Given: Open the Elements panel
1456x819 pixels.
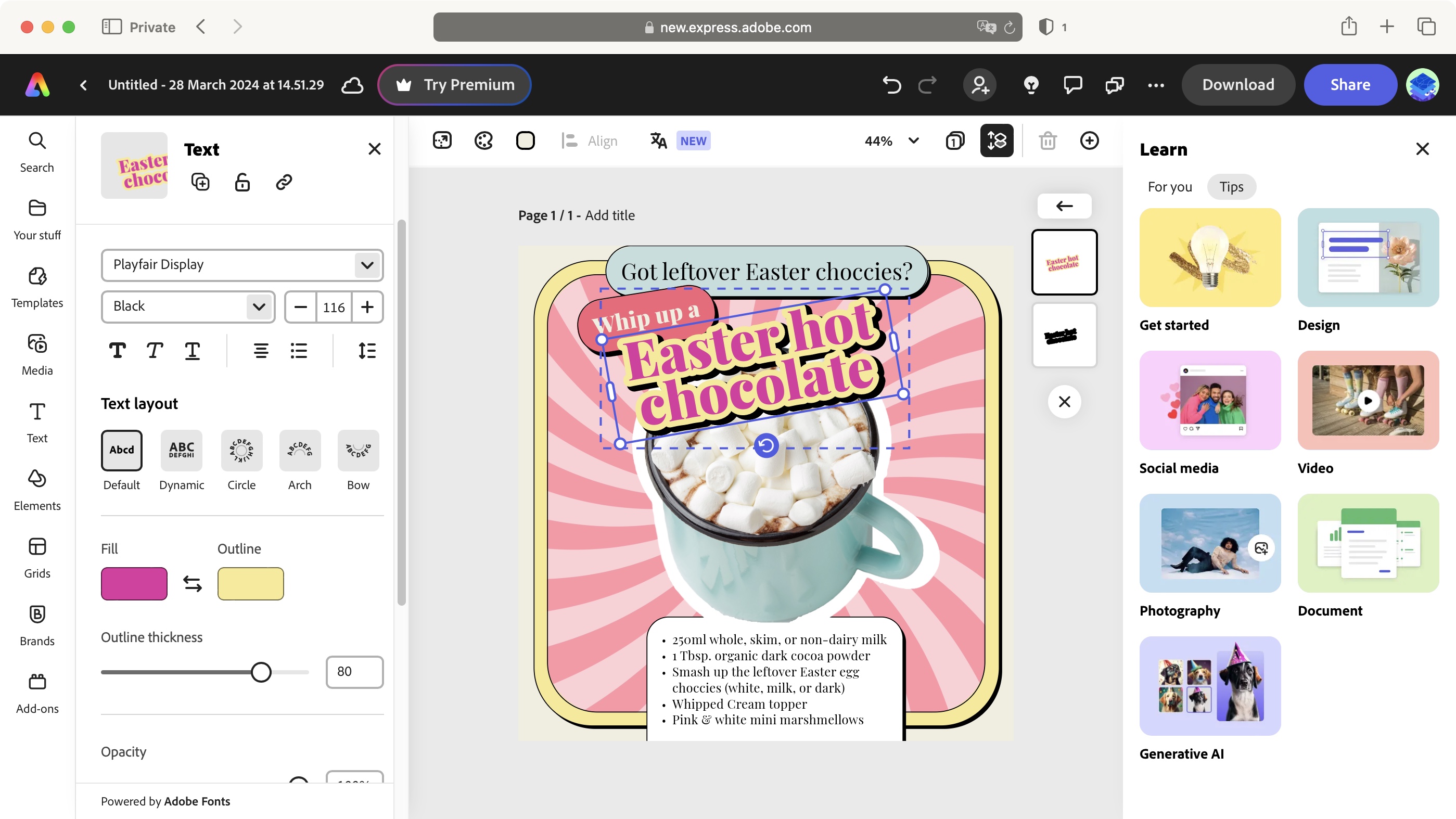Looking at the screenshot, I should click(37, 490).
